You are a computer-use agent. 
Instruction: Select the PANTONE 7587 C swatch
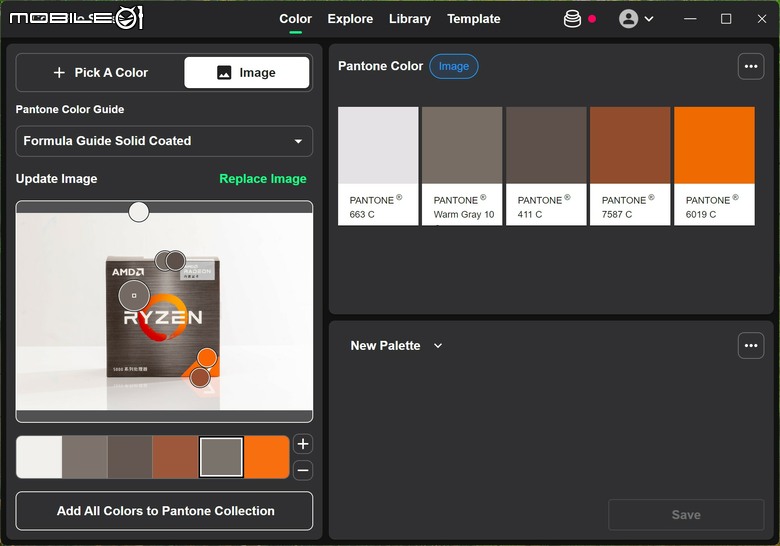click(630, 166)
